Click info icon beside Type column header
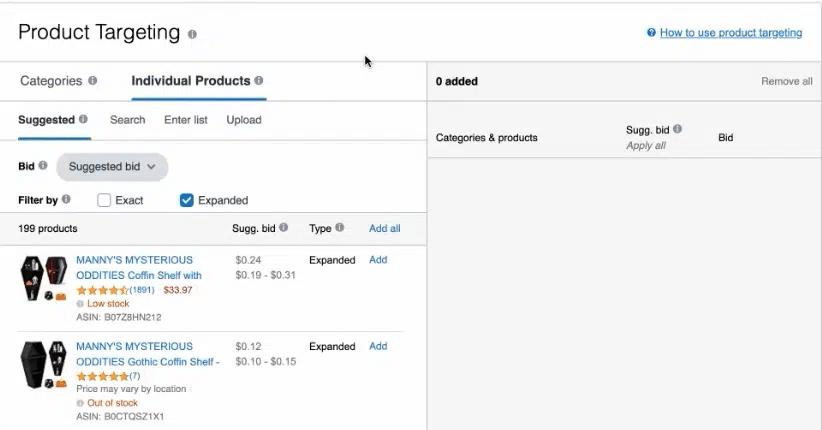 coord(339,228)
